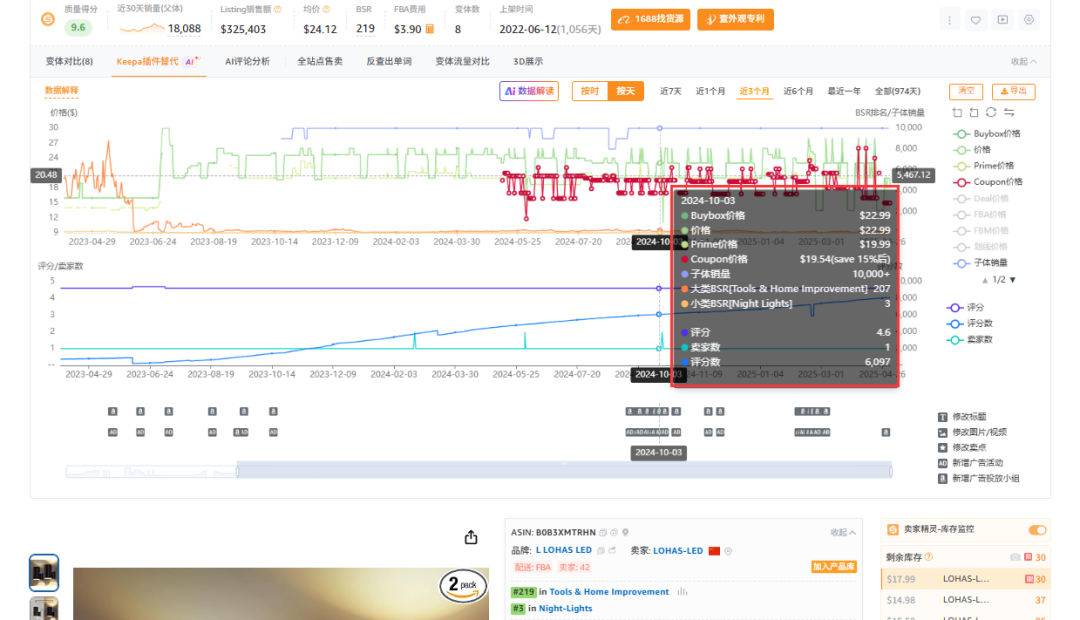Switch to the AI评论分析 tab
The width and height of the screenshot is (1080, 620).
[x=247, y=62]
